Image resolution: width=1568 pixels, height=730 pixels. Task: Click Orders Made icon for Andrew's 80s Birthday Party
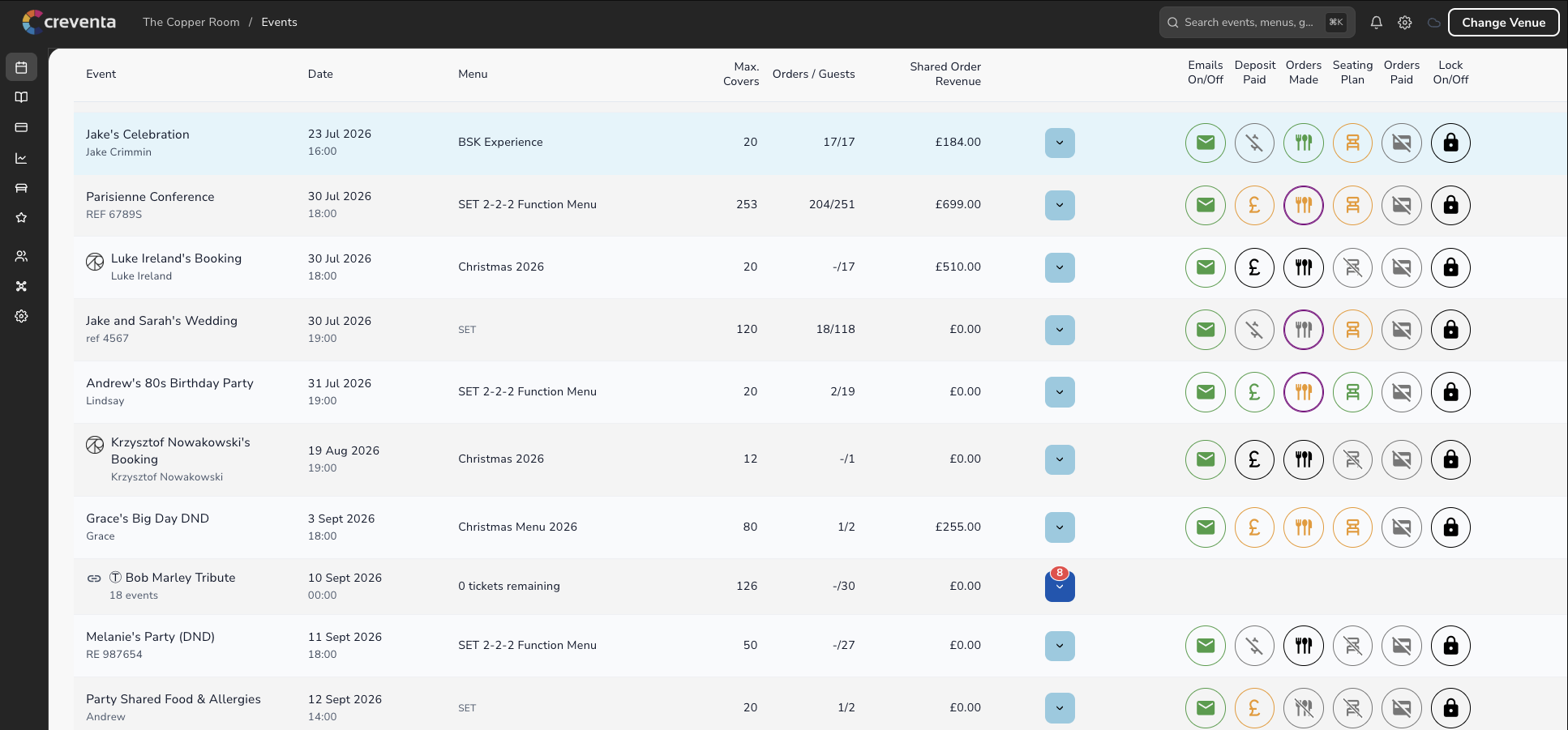tap(1304, 392)
